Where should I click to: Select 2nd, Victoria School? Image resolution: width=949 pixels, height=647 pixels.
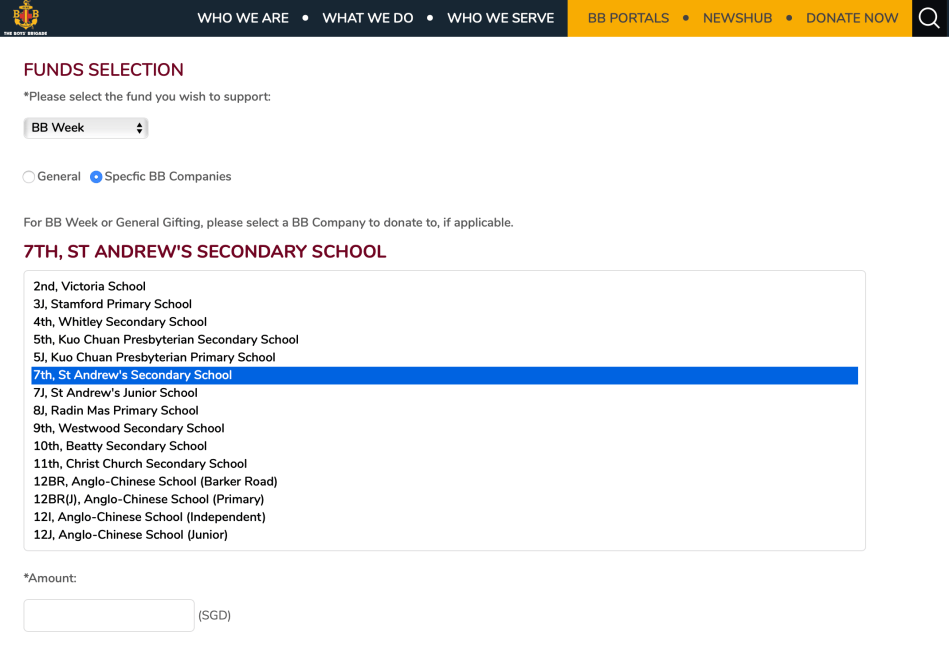[x=90, y=286]
